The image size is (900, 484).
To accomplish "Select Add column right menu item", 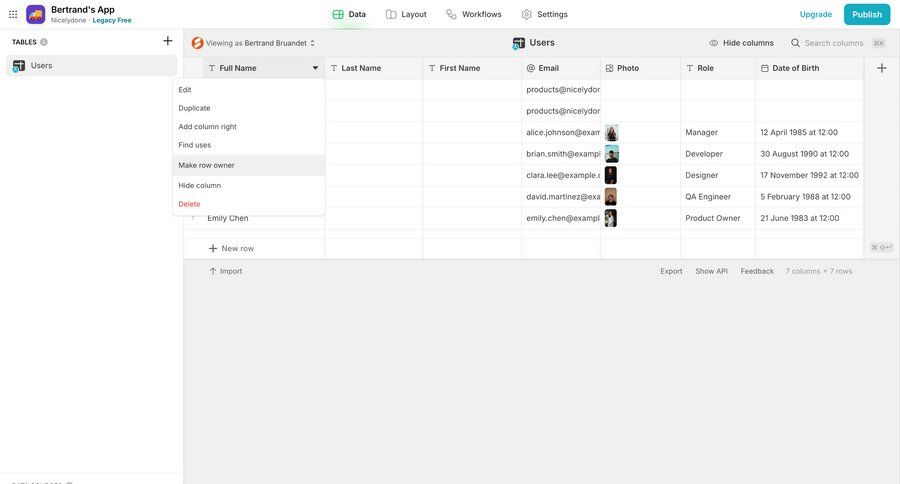I will click(x=249, y=127).
